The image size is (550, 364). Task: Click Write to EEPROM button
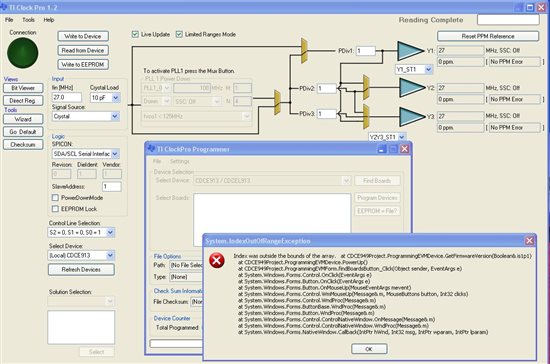coord(83,65)
